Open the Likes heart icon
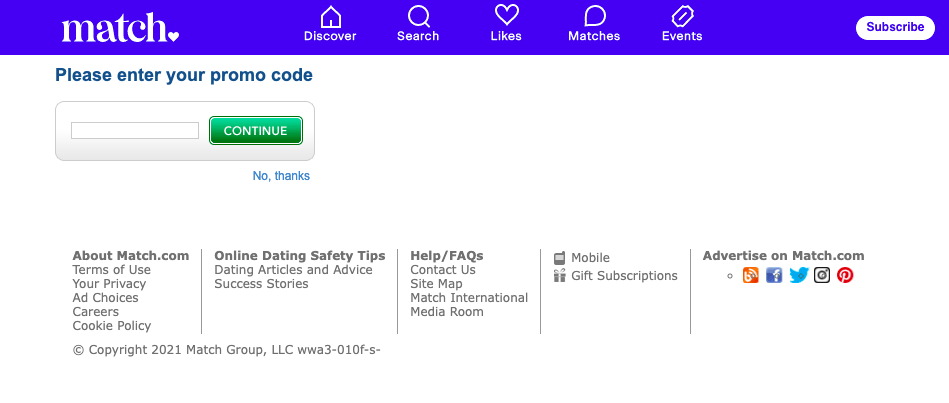 coord(506,15)
